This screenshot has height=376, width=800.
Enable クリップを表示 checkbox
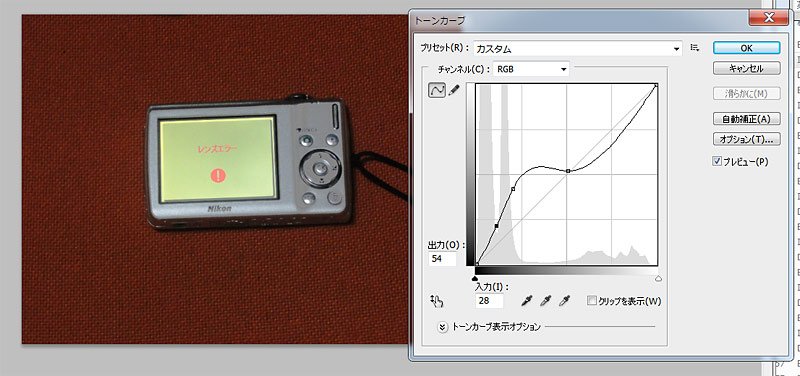point(592,301)
